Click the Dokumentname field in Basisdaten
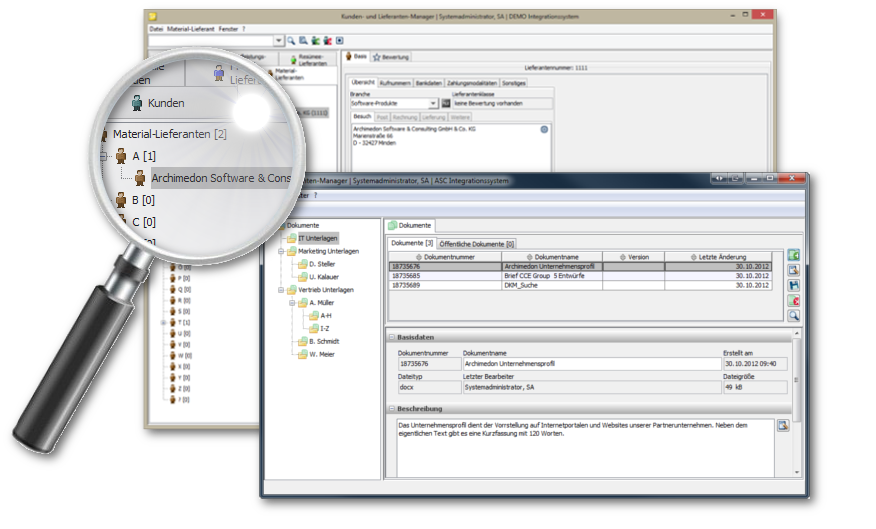Viewport: 876px width, 529px height. point(592,364)
